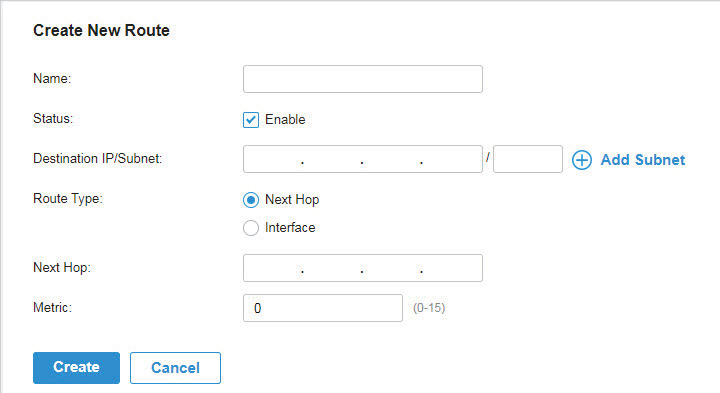Click second octet of Next Hop address field
Viewport: 720px width, 393px height.
[x=332, y=268]
